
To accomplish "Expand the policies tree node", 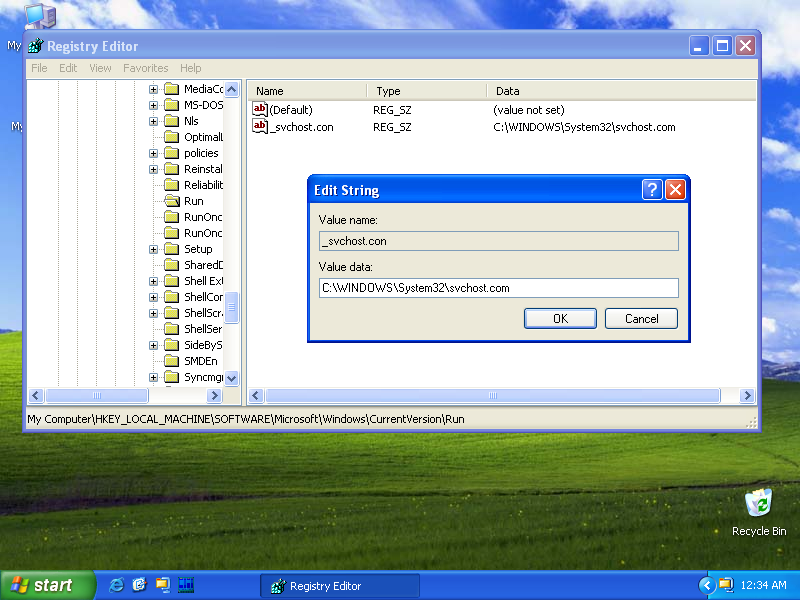I will click(x=153, y=153).
